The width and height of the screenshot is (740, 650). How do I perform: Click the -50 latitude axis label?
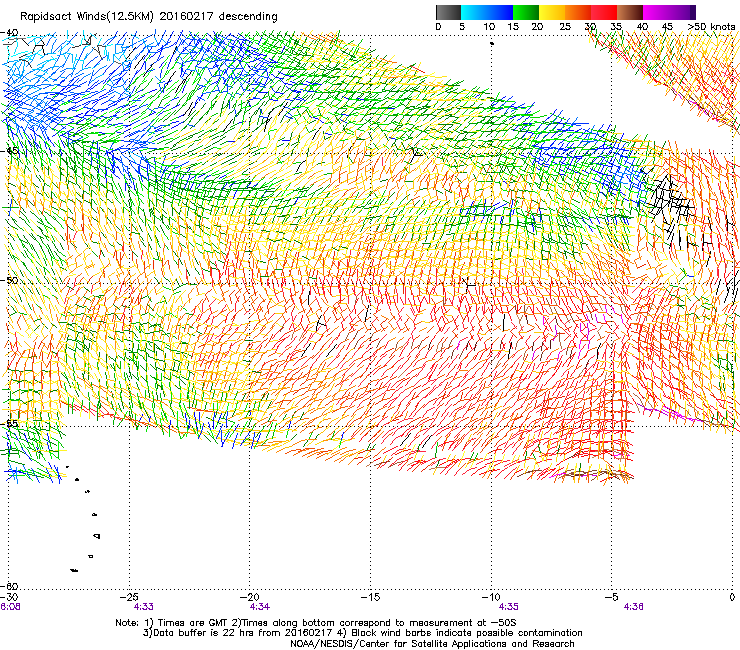(x=9, y=280)
